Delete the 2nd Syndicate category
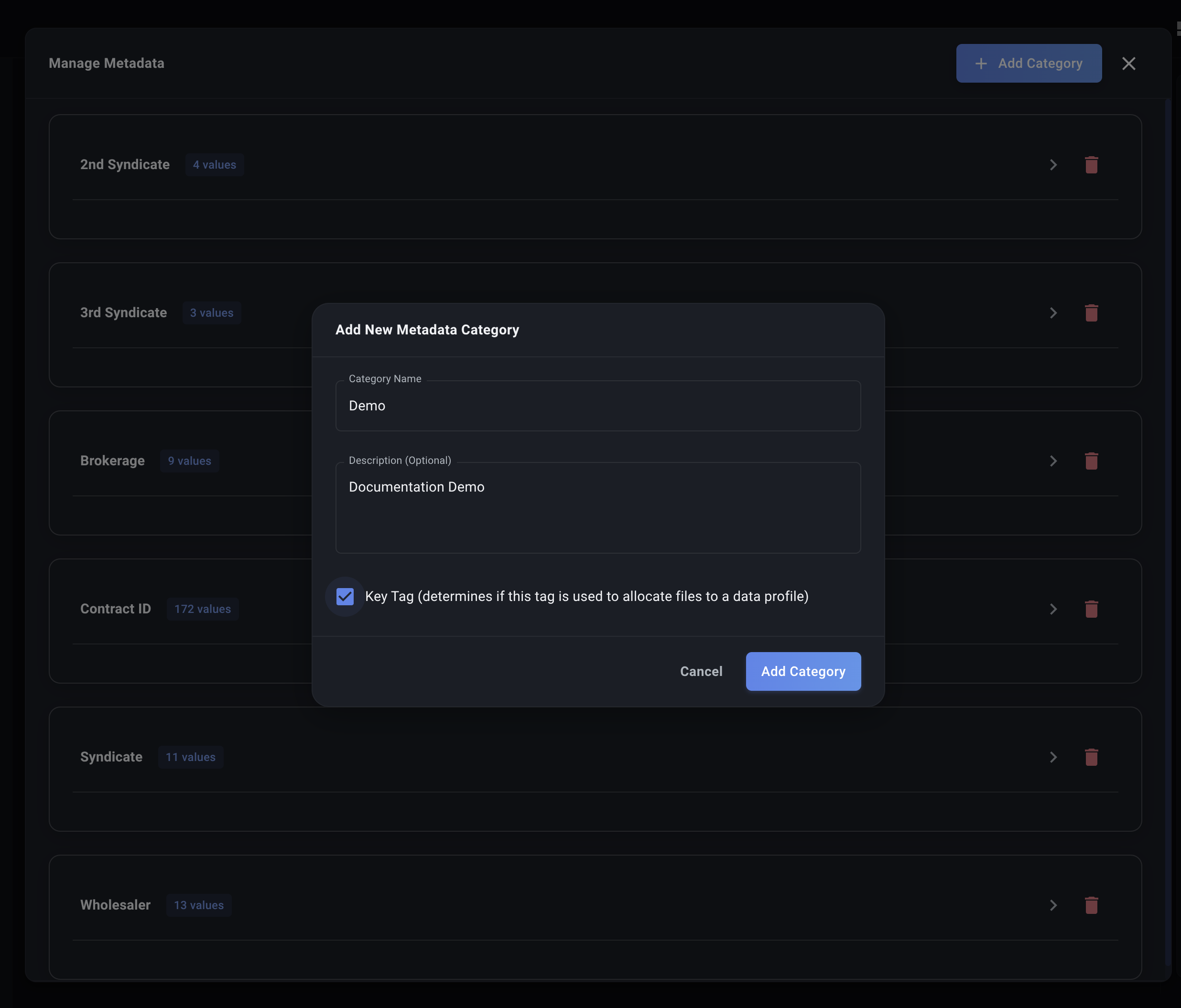Image resolution: width=1181 pixels, height=1008 pixels. (1092, 165)
